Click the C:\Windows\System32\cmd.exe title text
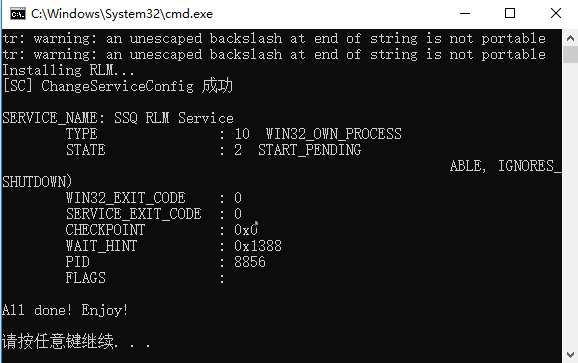The image size is (578, 363). 122,14
